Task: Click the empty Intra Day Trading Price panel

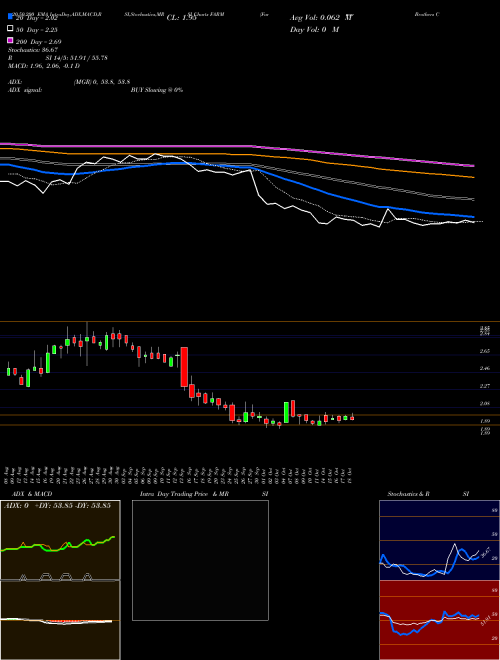Action: coord(200,560)
